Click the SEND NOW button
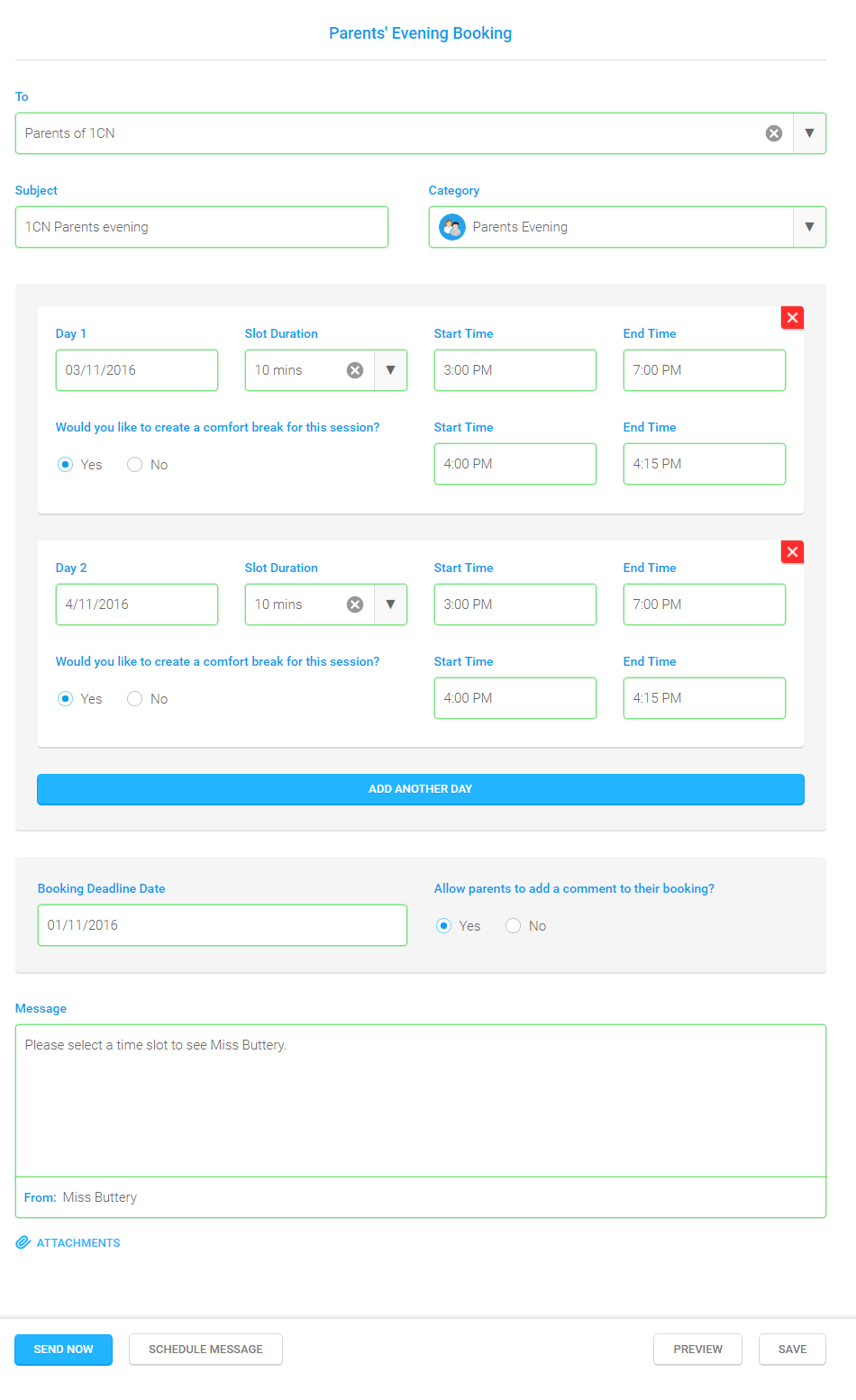 (x=63, y=1349)
